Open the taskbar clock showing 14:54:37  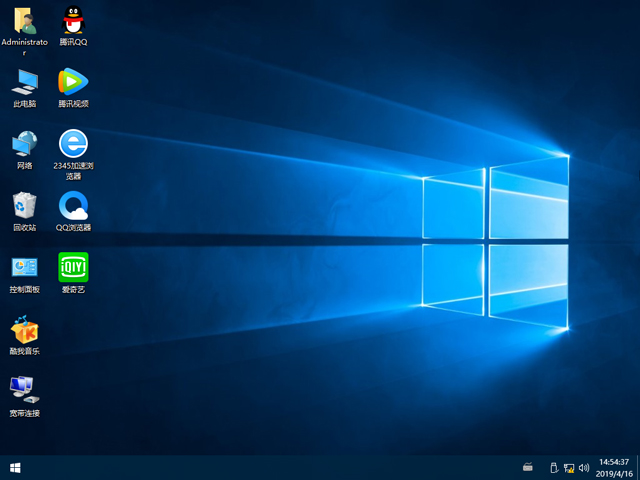[x=614, y=462]
